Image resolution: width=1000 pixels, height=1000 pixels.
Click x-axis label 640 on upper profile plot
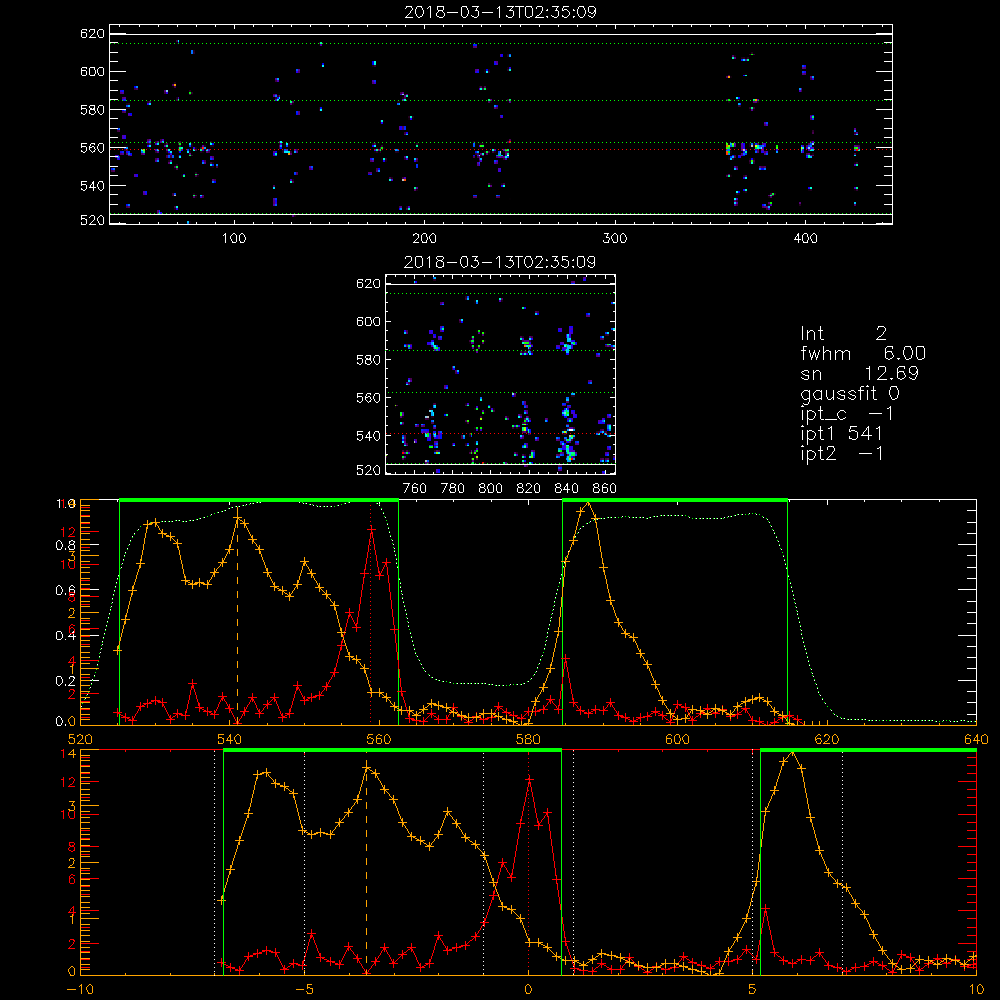[x=976, y=739]
